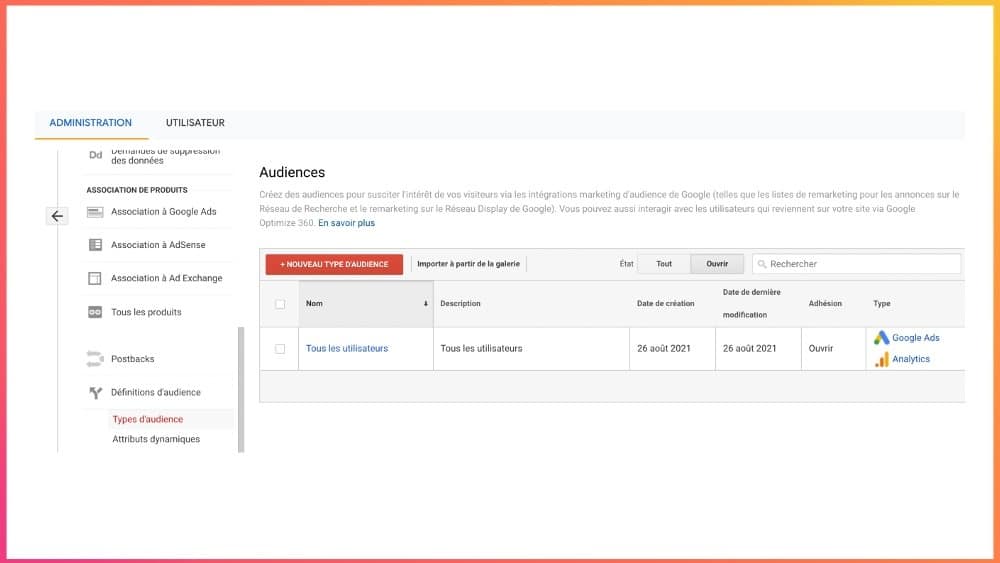Open Association à Ad Exchange

point(166,278)
